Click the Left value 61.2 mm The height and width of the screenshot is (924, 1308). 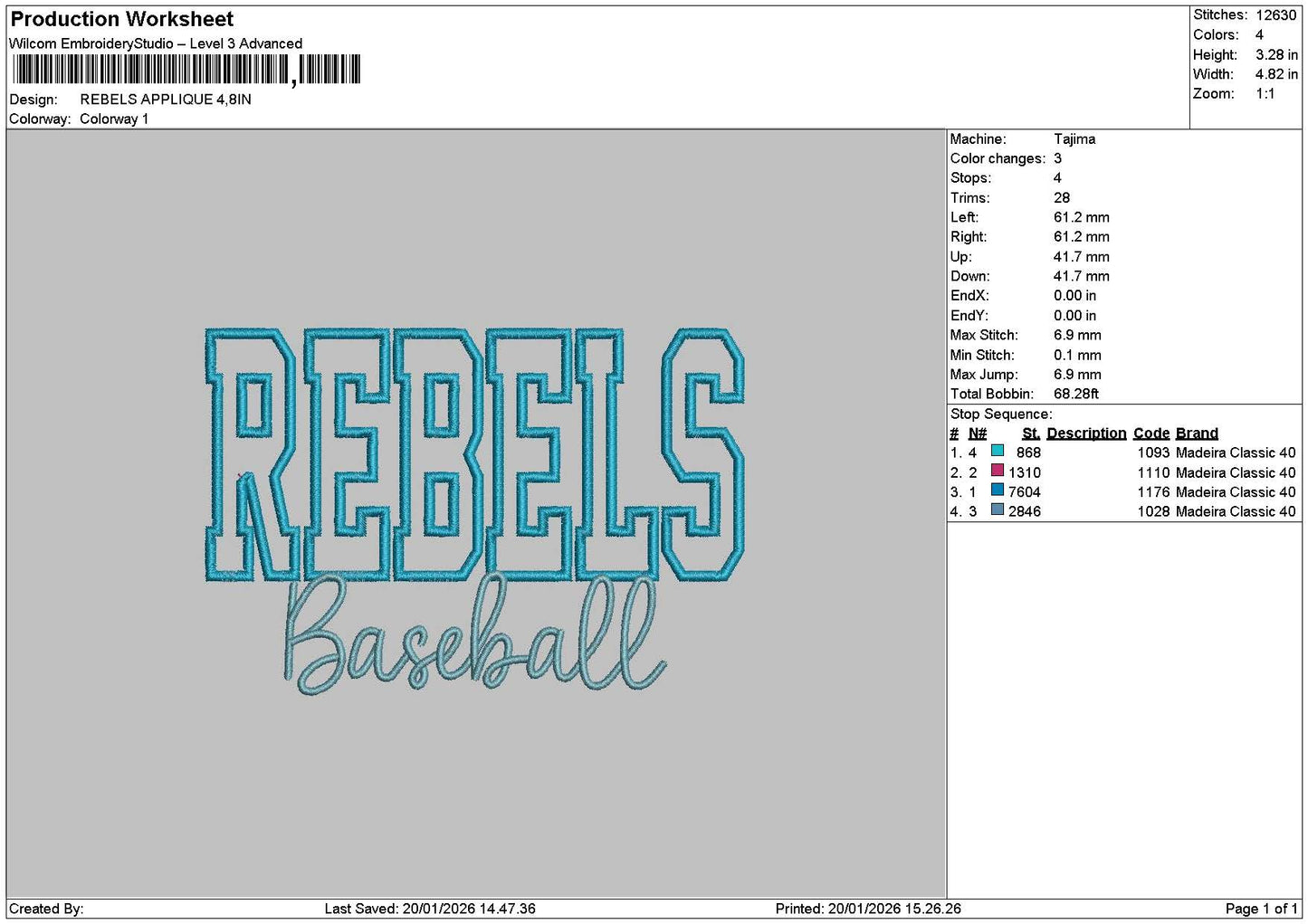pos(1082,217)
